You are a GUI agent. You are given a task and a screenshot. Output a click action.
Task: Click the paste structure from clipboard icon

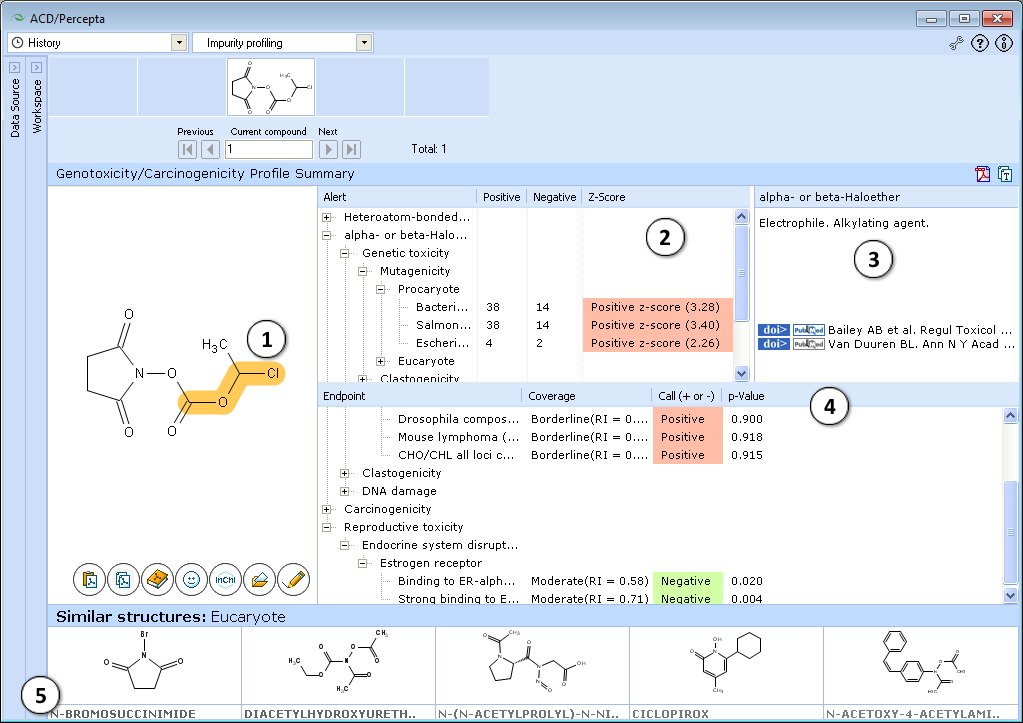pyautogui.click(x=89, y=579)
